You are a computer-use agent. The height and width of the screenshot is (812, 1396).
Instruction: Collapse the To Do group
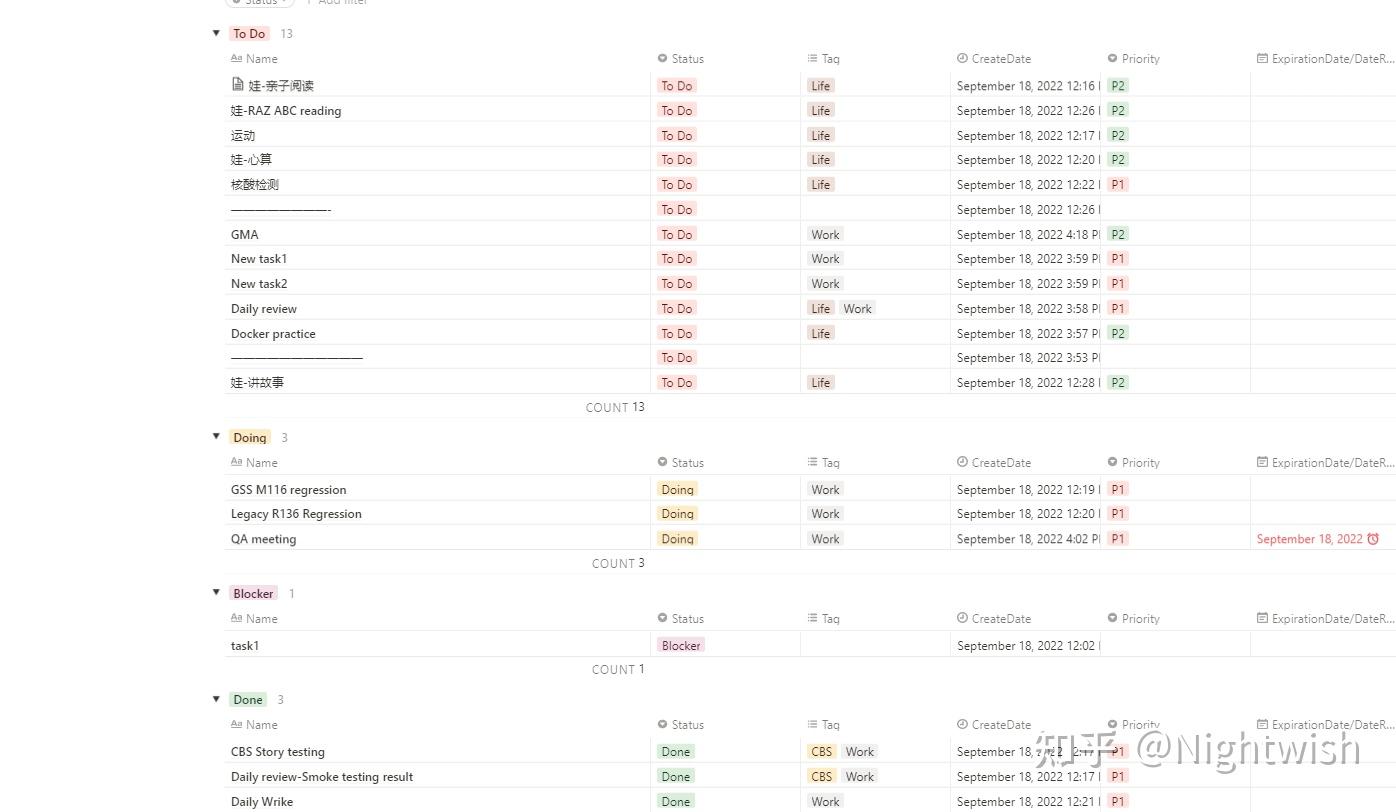pyautogui.click(x=216, y=33)
